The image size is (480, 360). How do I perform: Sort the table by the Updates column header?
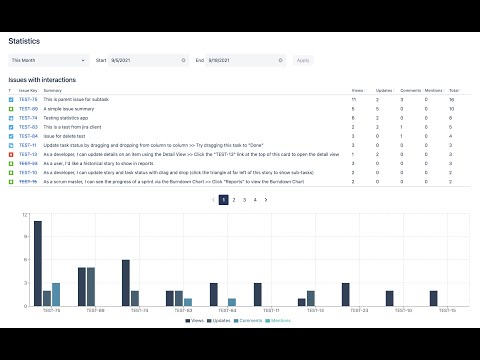pyautogui.click(x=384, y=90)
